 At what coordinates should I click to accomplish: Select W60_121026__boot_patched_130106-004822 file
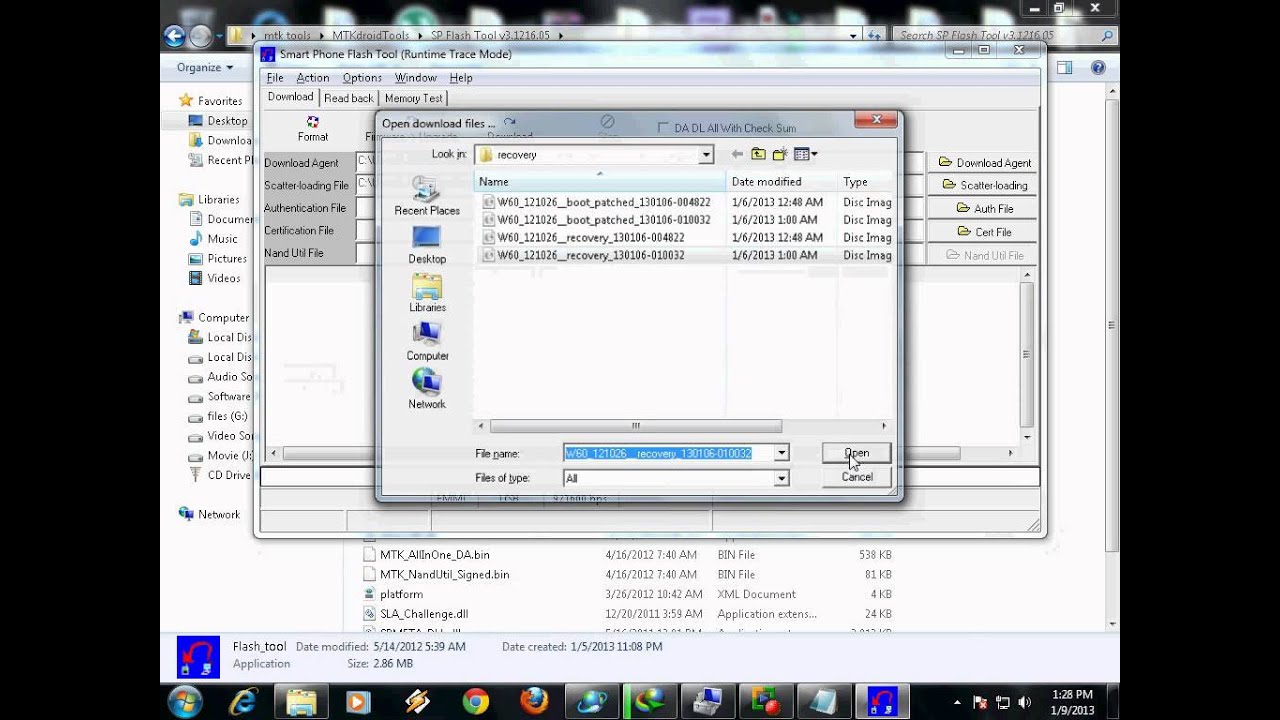[x=596, y=202]
